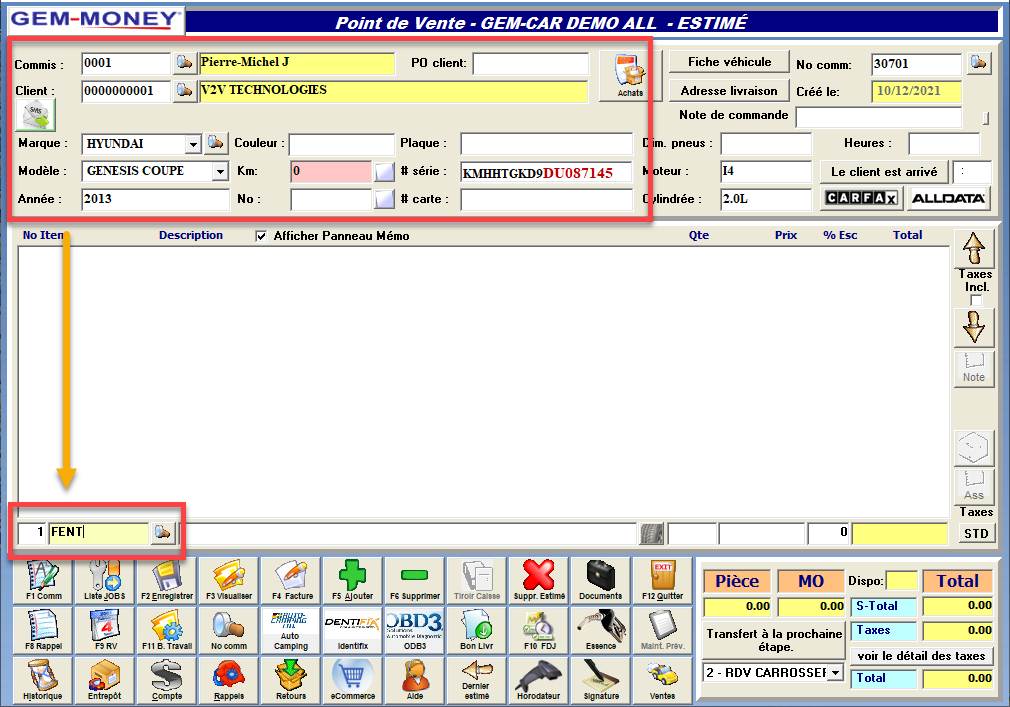Screen dimensions: 1010x707
Task: Expand the Marque HYUNDAI dropdown
Action: pyautogui.click(x=193, y=144)
